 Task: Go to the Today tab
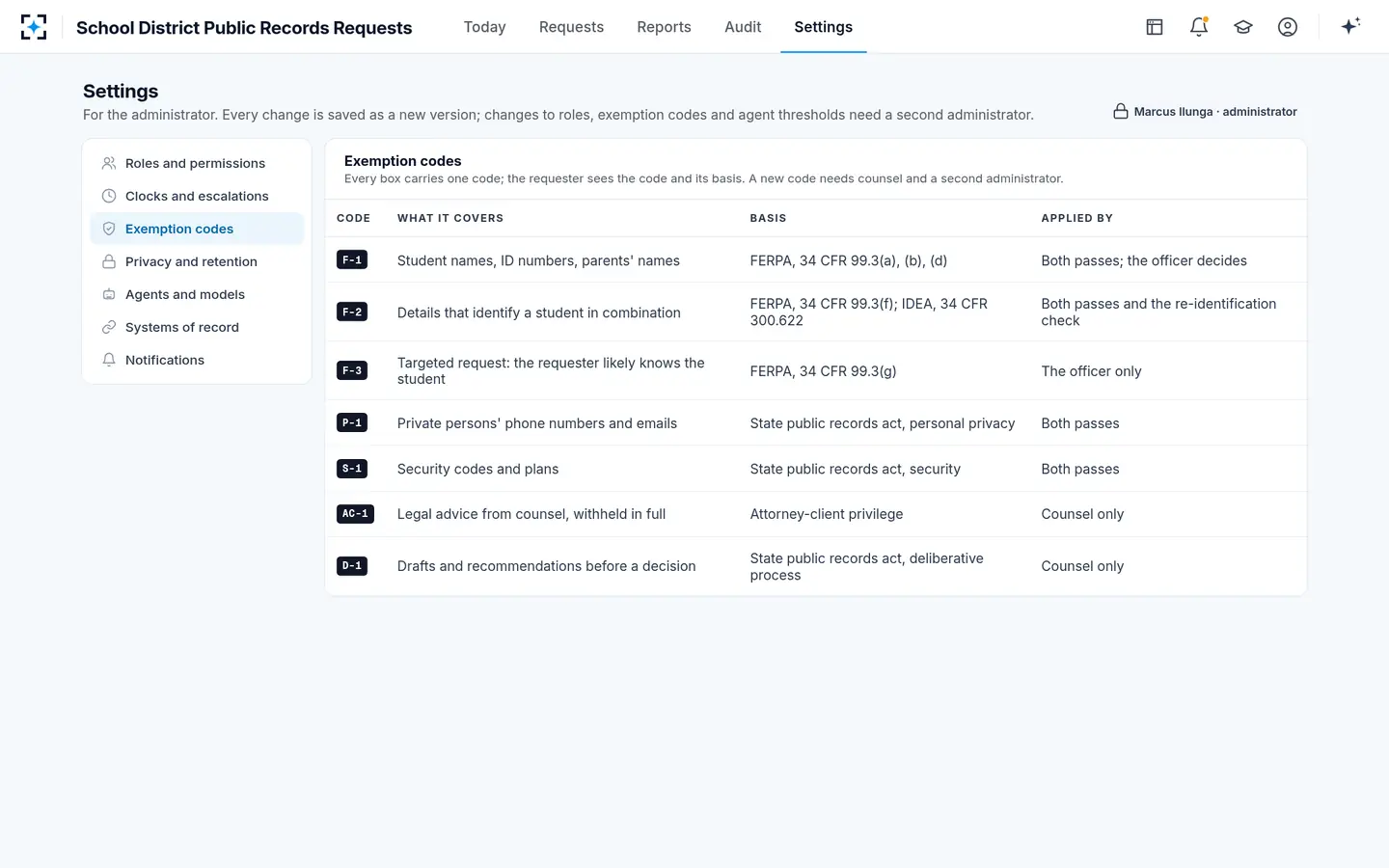pyautogui.click(x=484, y=27)
